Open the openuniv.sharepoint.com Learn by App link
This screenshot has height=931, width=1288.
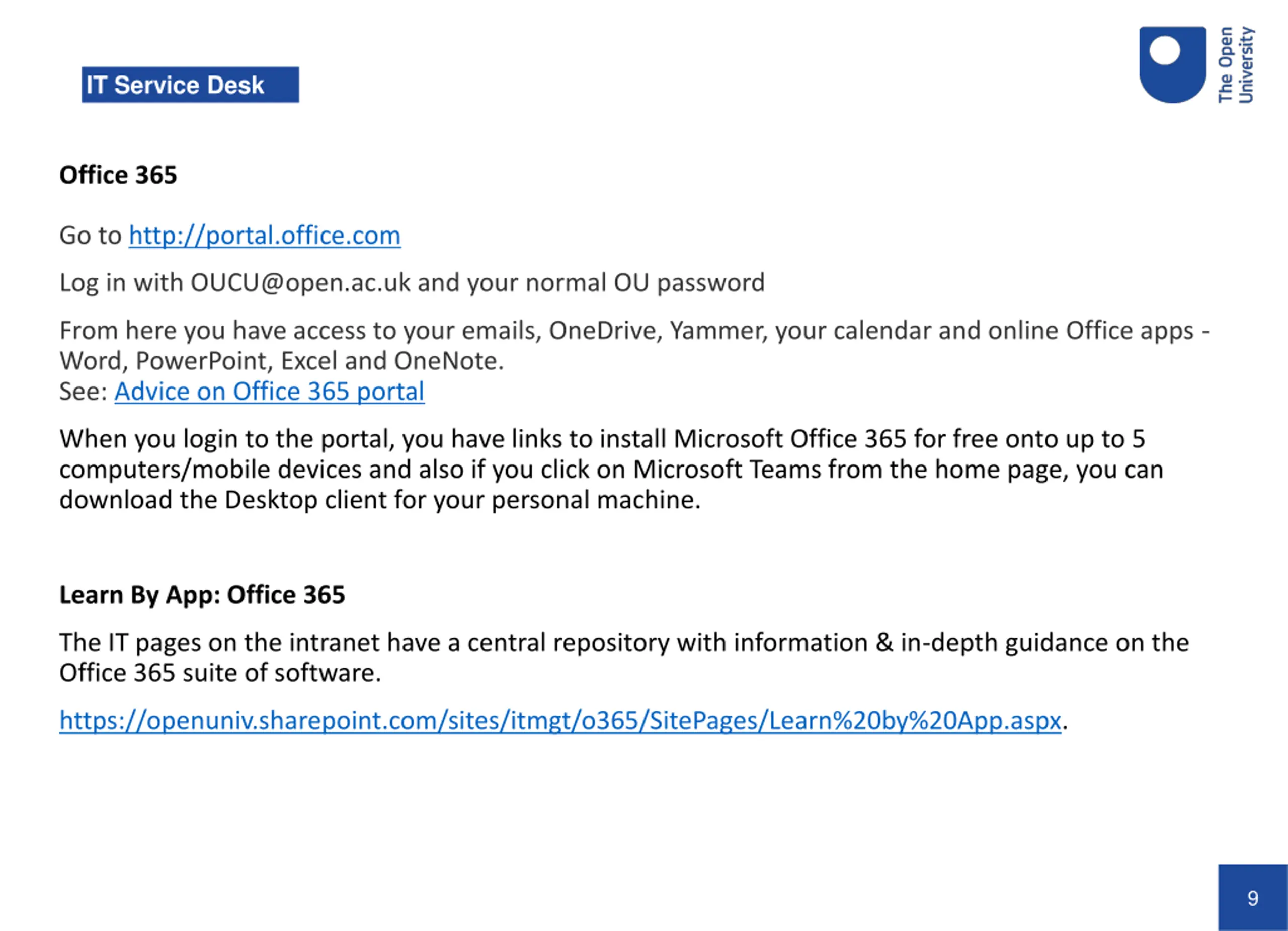[x=560, y=720]
